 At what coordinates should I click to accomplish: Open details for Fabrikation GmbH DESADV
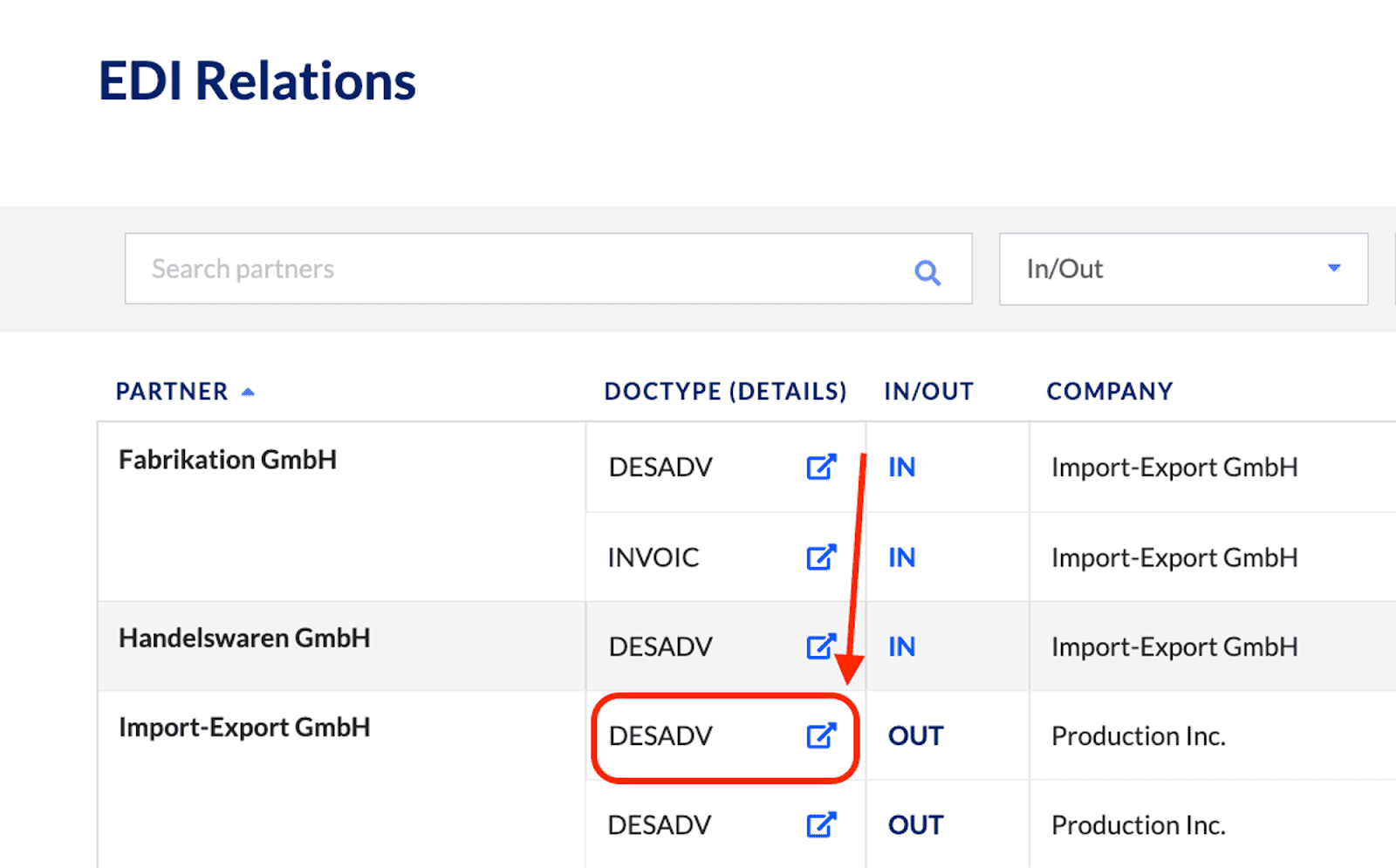tap(820, 468)
